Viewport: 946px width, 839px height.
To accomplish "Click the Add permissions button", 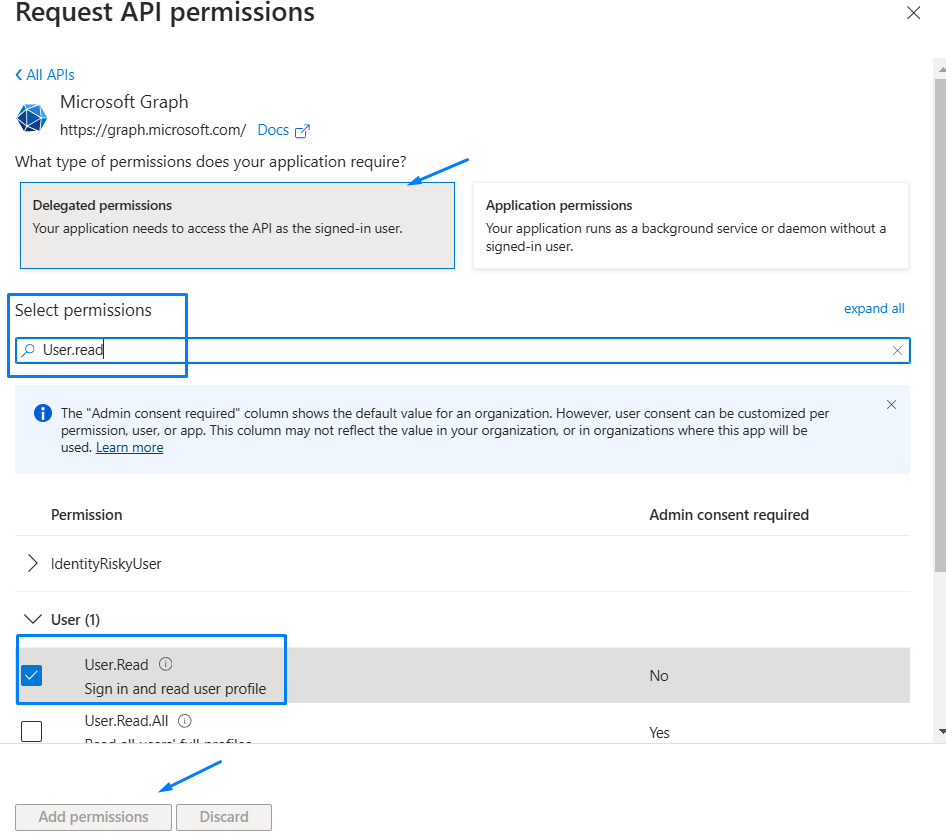I will coord(94,817).
